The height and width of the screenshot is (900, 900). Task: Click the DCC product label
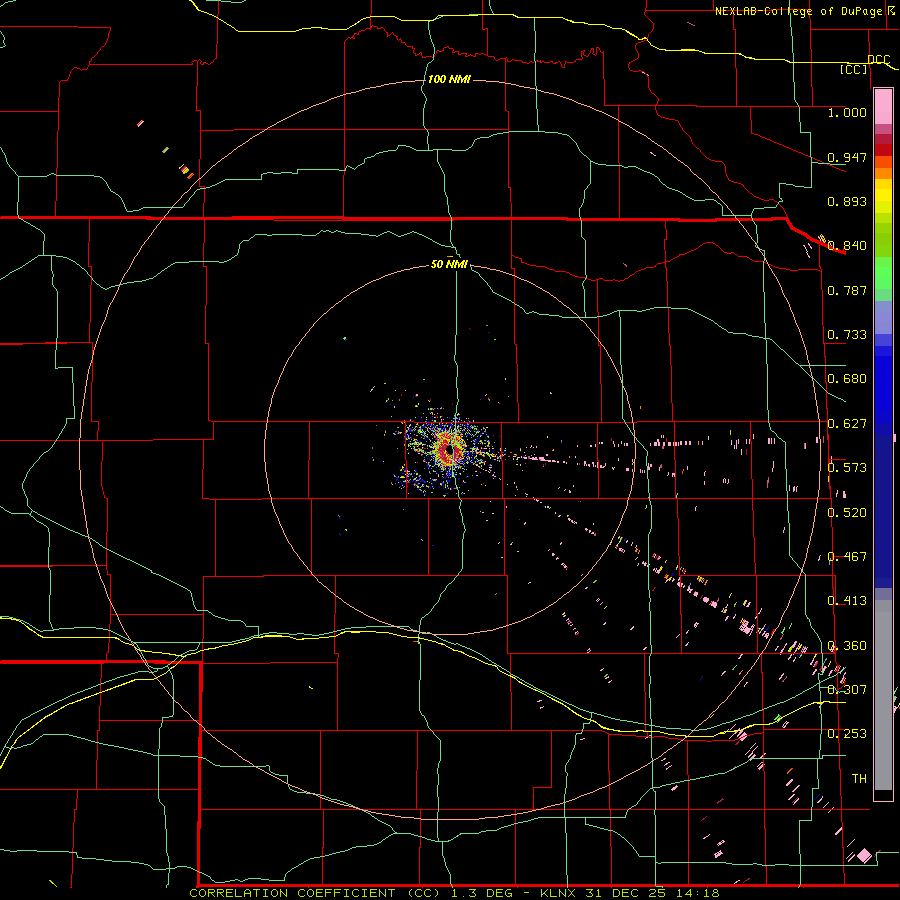point(878,60)
